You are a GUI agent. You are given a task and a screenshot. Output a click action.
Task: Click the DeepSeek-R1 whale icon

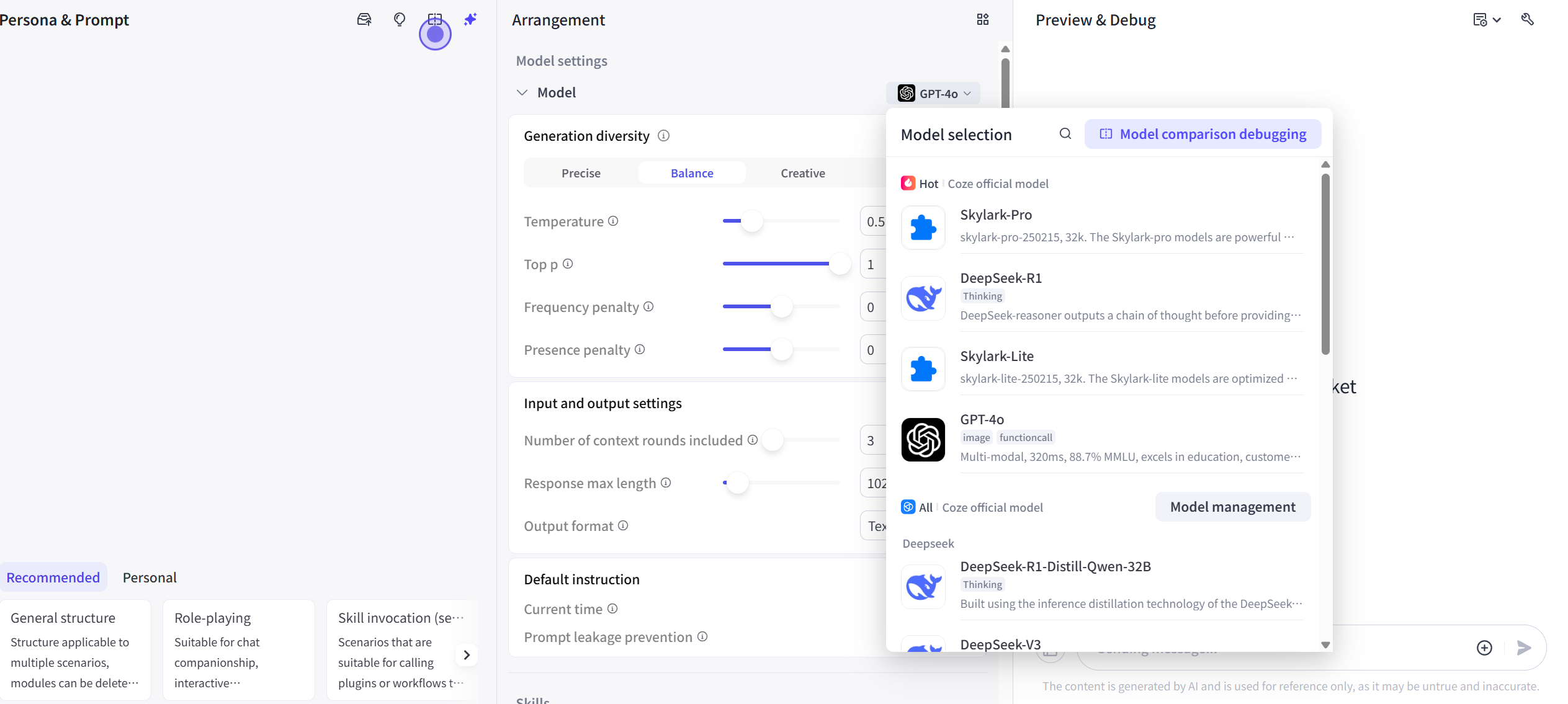[923, 298]
